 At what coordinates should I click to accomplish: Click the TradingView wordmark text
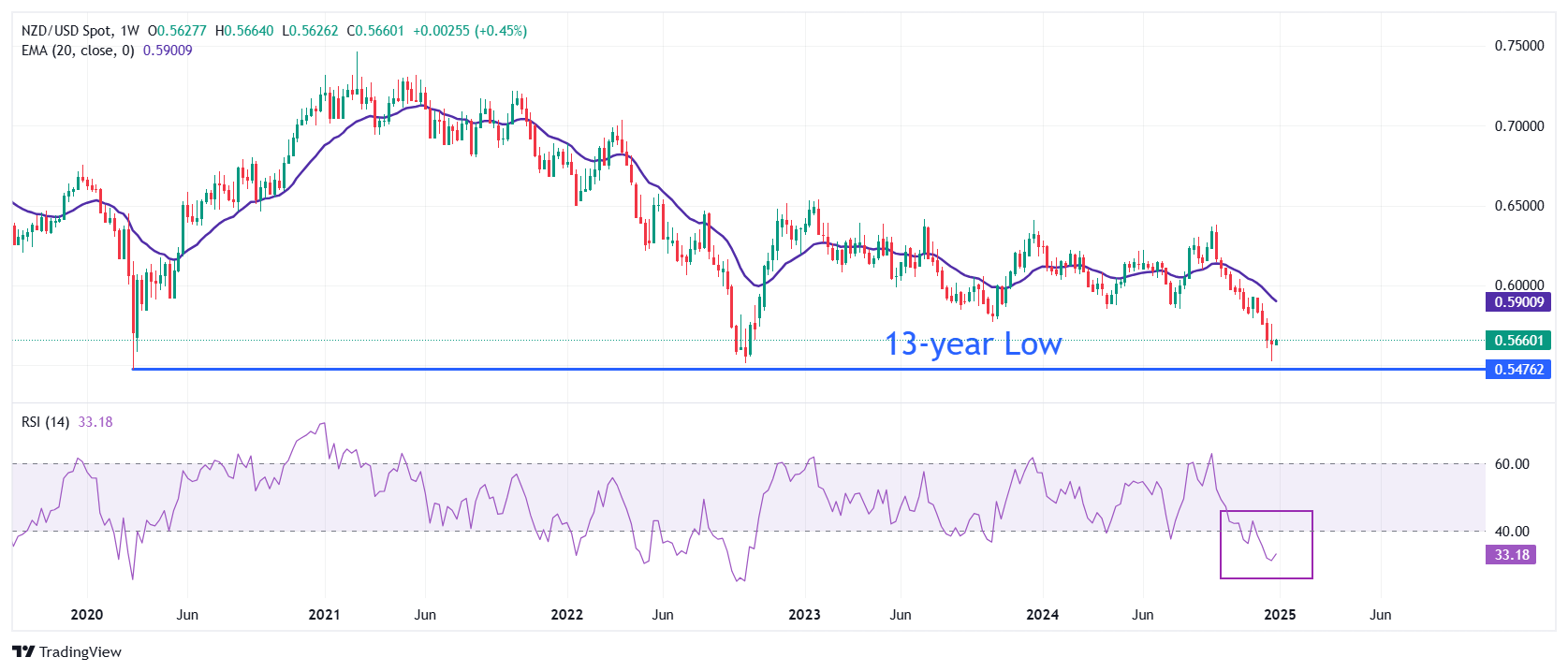(81, 652)
